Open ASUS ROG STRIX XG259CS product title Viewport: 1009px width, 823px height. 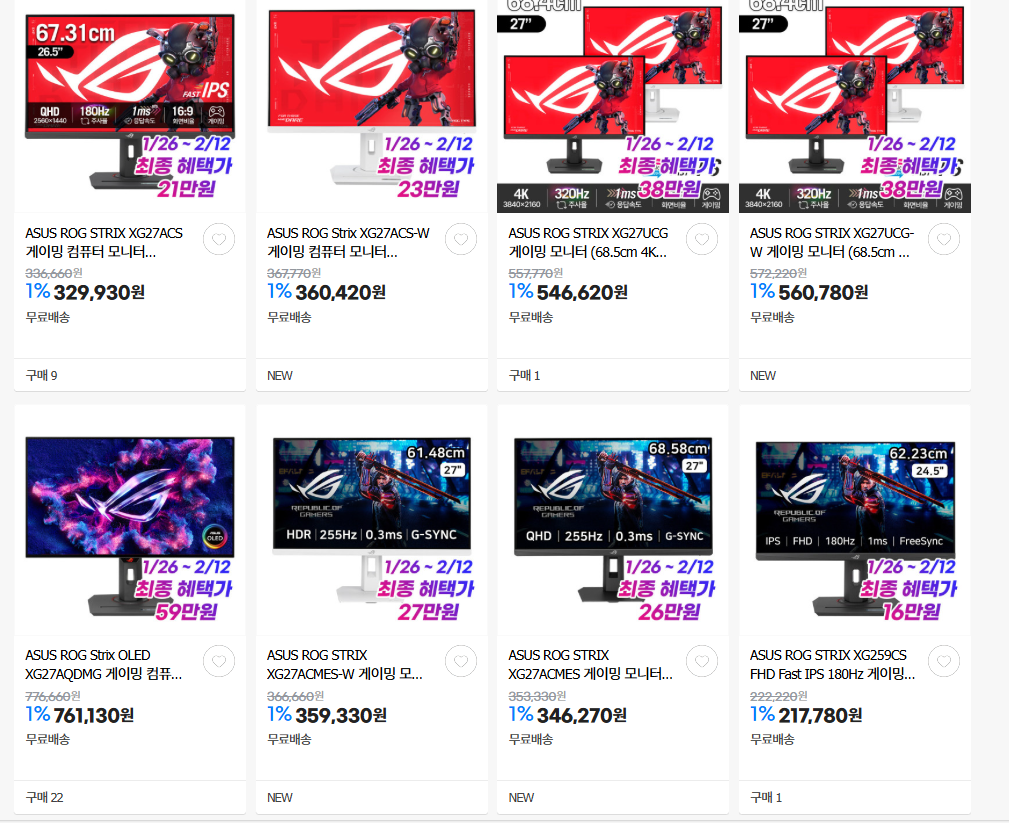tap(832, 665)
